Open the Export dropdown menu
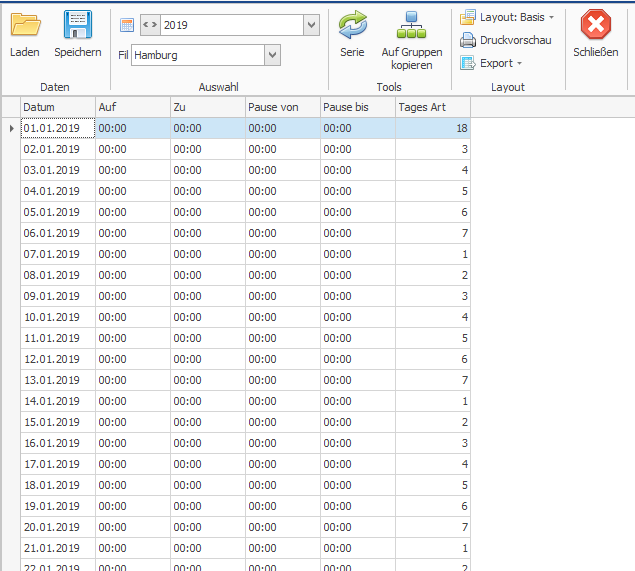Screen dimensions: 635x571 (x=492, y=63)
